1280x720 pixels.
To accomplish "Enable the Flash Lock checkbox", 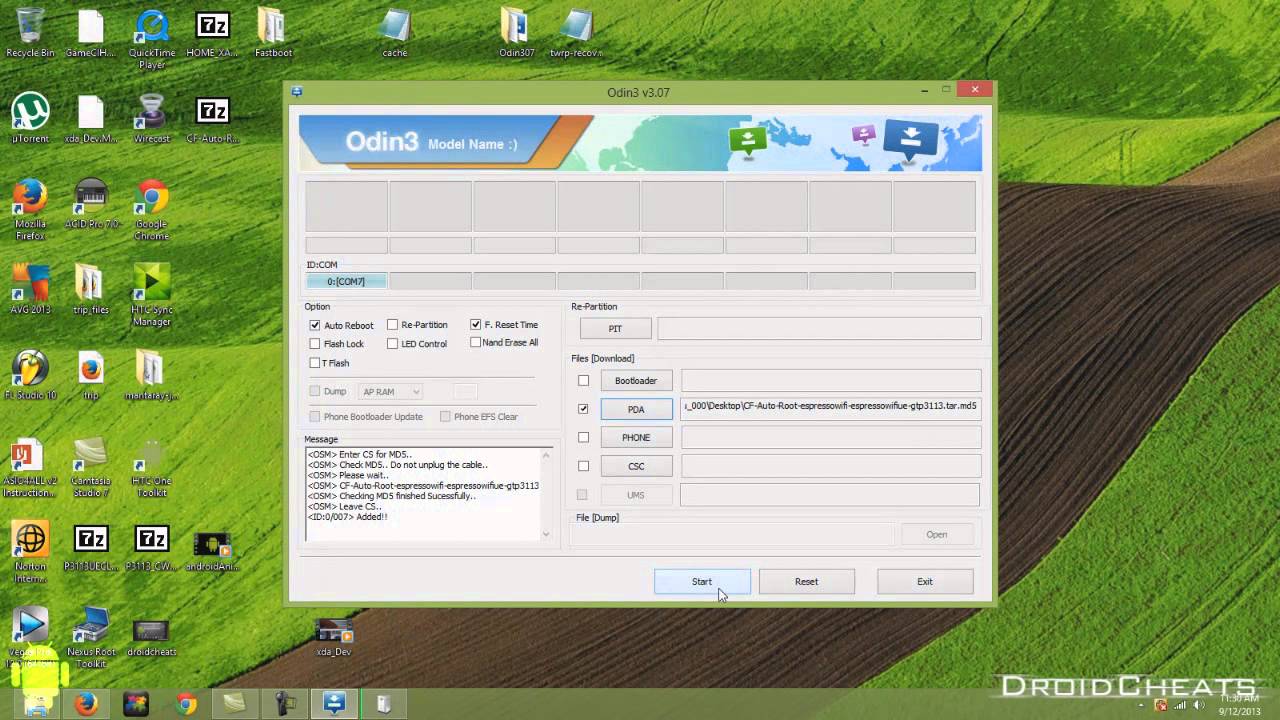I will [x=315, y=344].
